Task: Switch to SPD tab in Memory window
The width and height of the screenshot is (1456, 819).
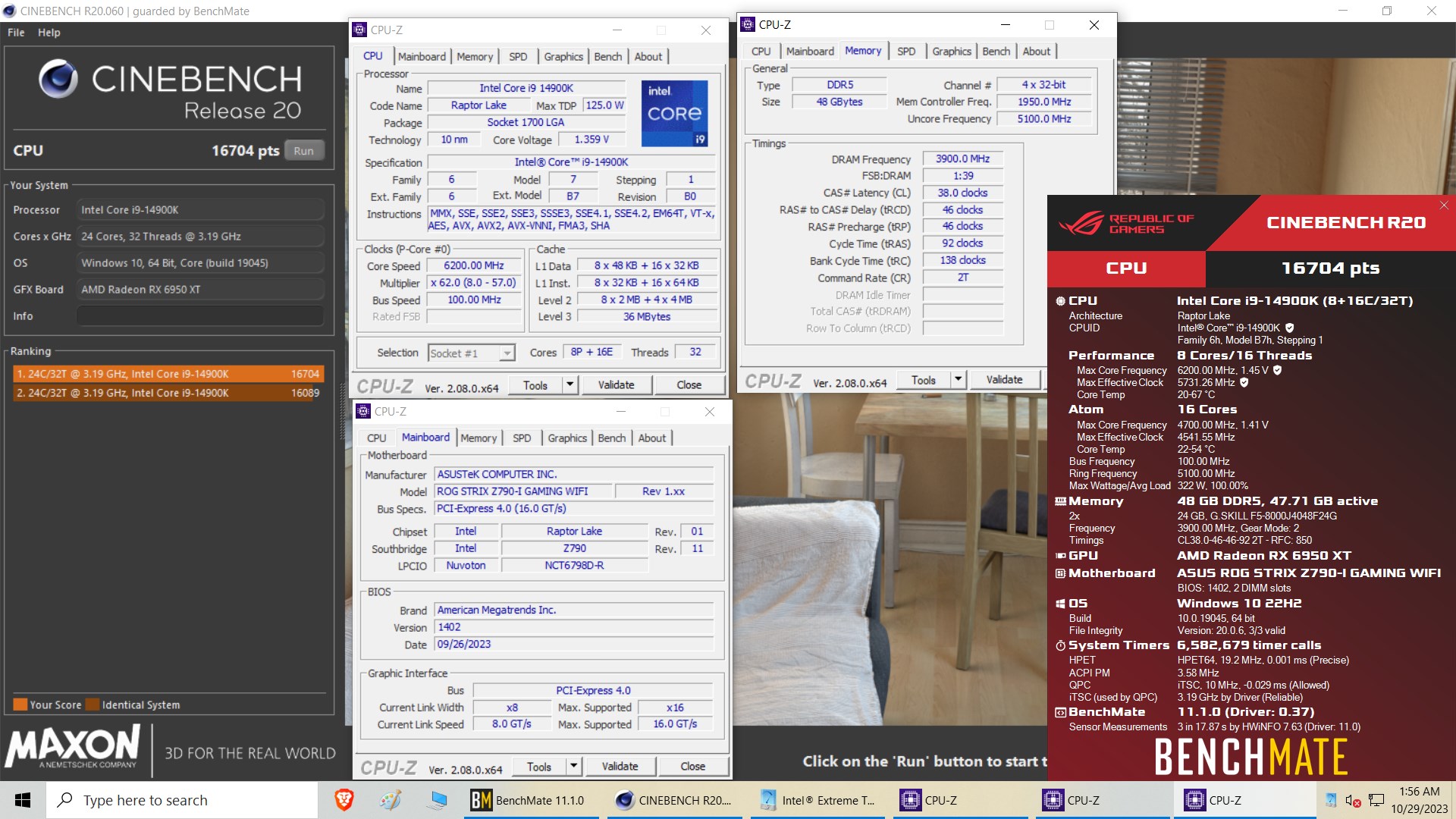Action: [906, 52]
